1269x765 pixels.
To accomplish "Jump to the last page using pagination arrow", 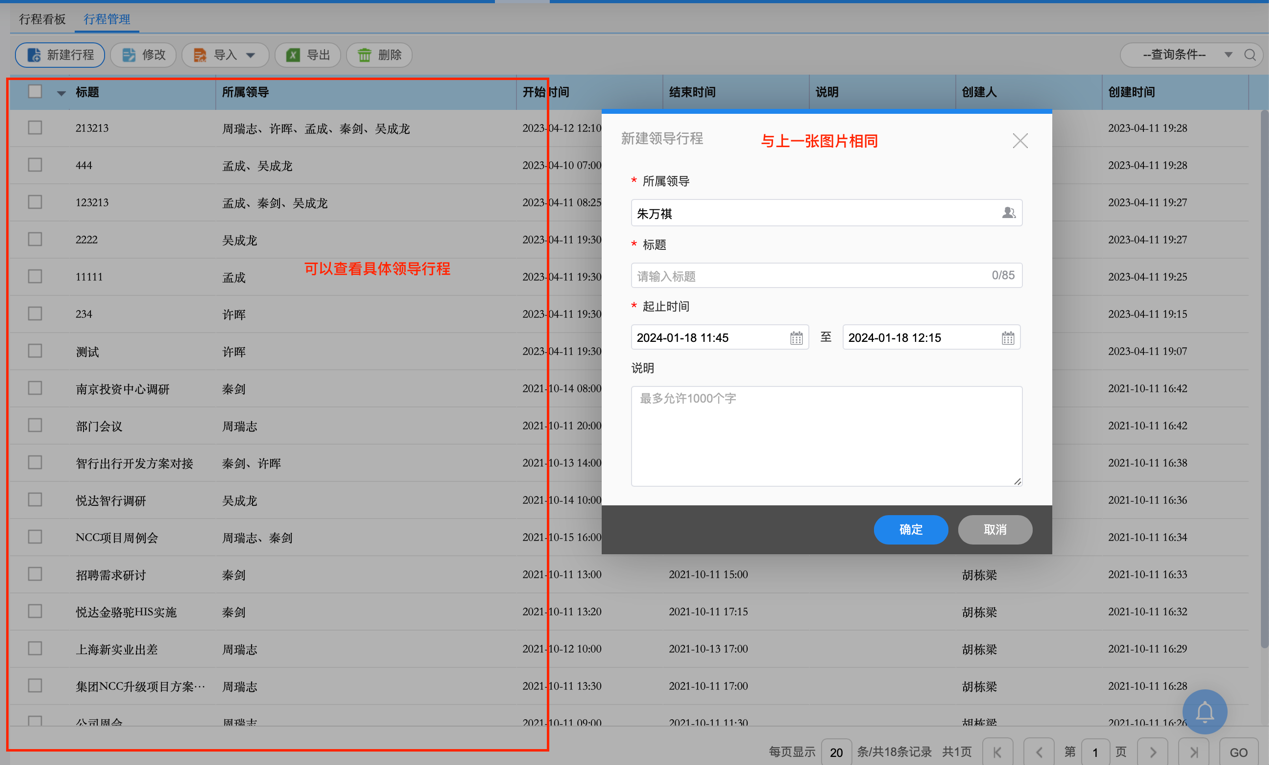I will tap(1191, 750).
